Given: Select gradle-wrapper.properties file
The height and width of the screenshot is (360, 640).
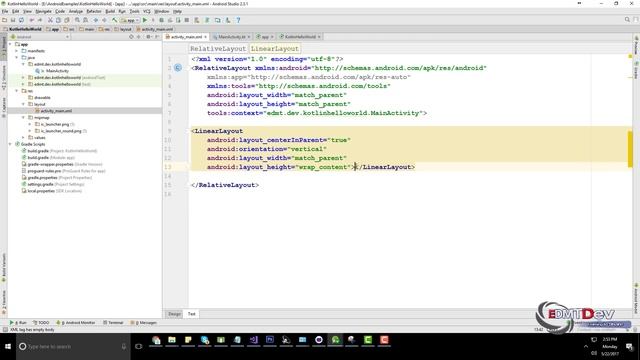Looking at the screenshot, I should click(50, 164).
